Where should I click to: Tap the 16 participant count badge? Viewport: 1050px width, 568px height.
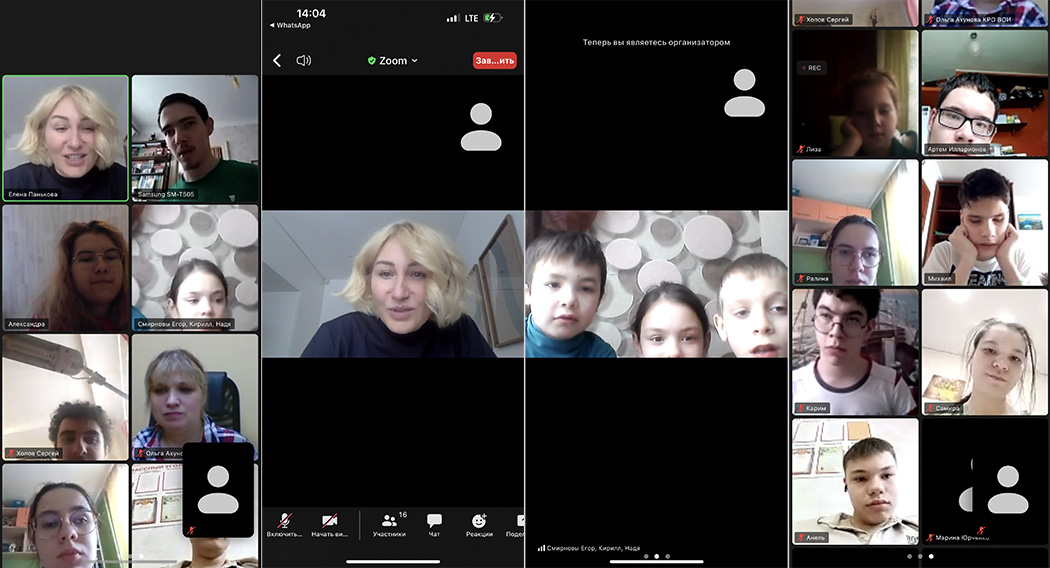403,514
